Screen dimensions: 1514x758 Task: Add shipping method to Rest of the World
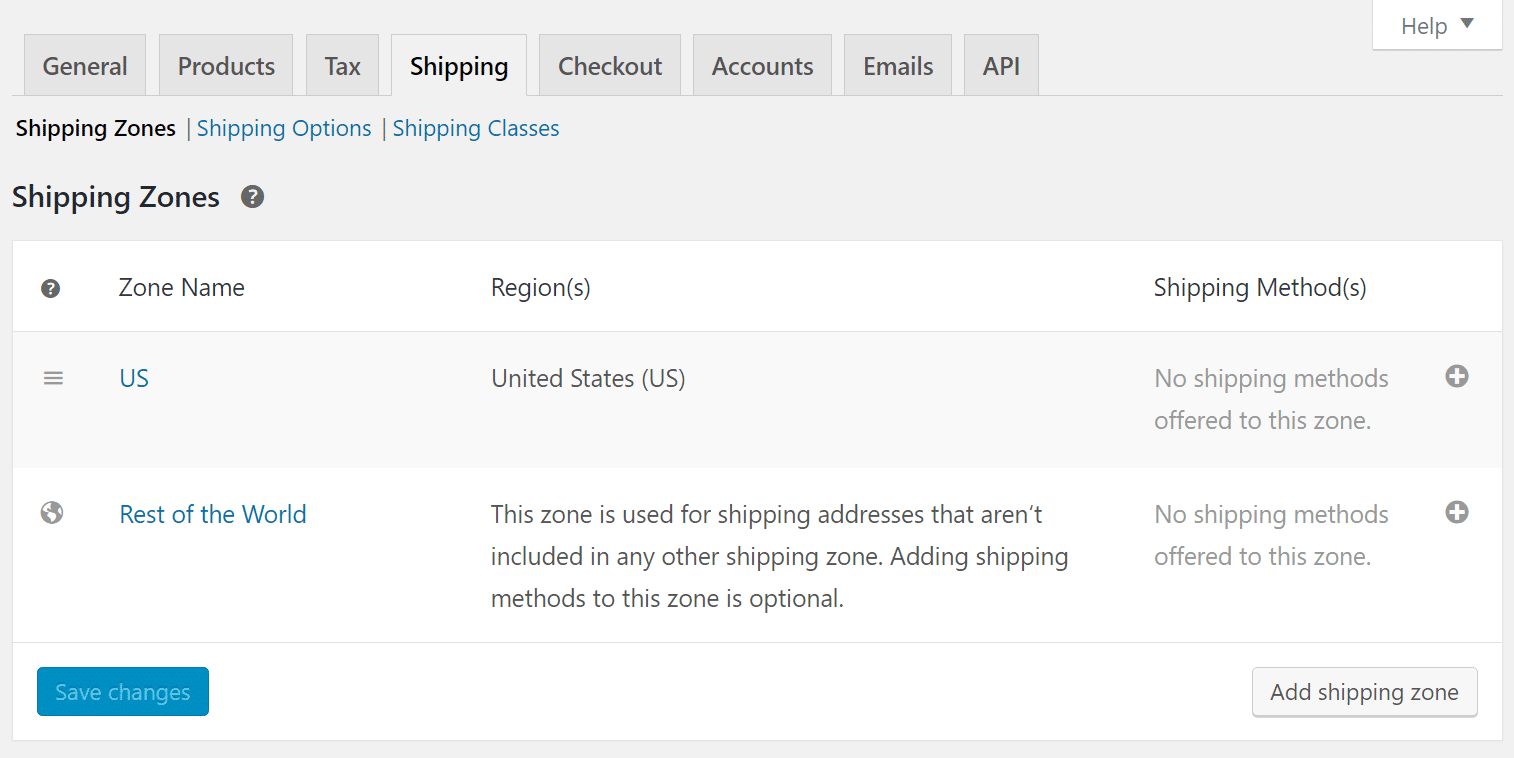1457,513
